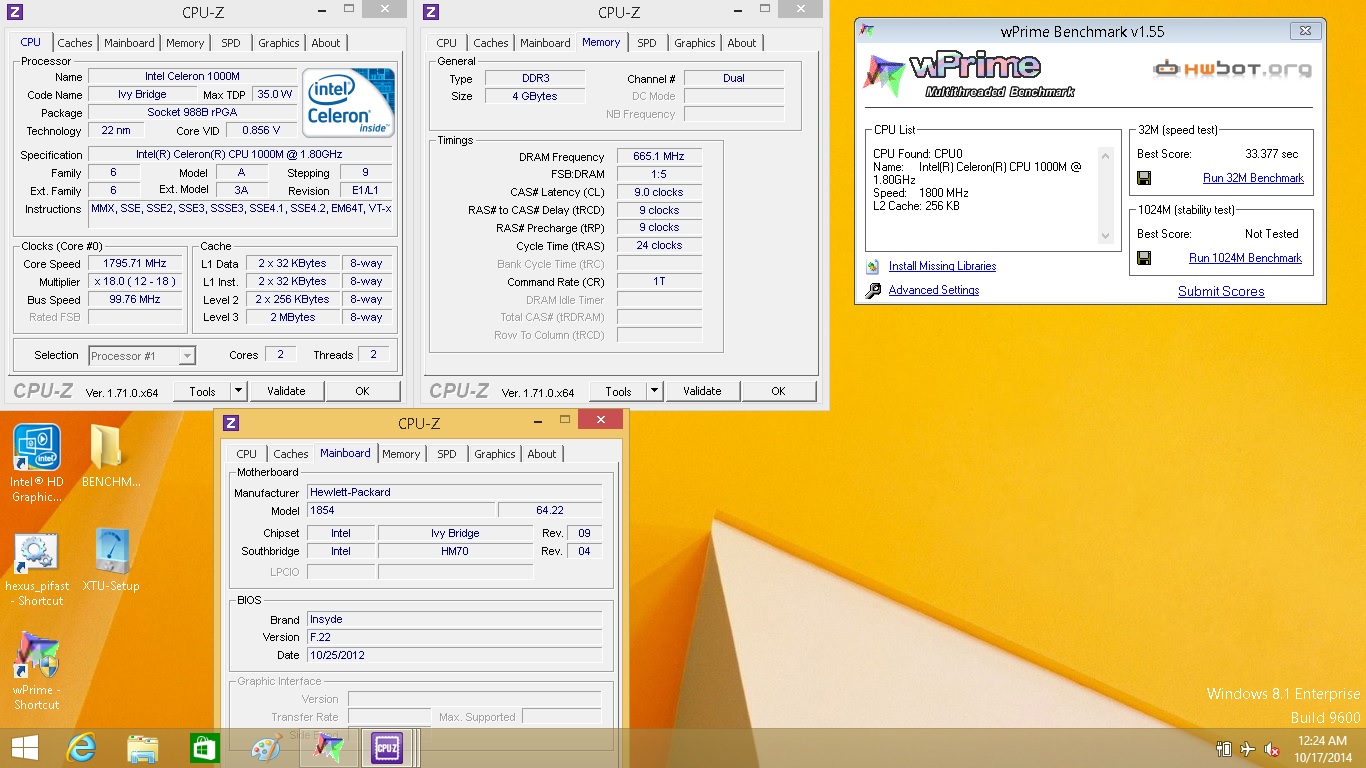Open the Install Missing Libraries link
The width and height of the screenshot is (1366, 768).
942,266
